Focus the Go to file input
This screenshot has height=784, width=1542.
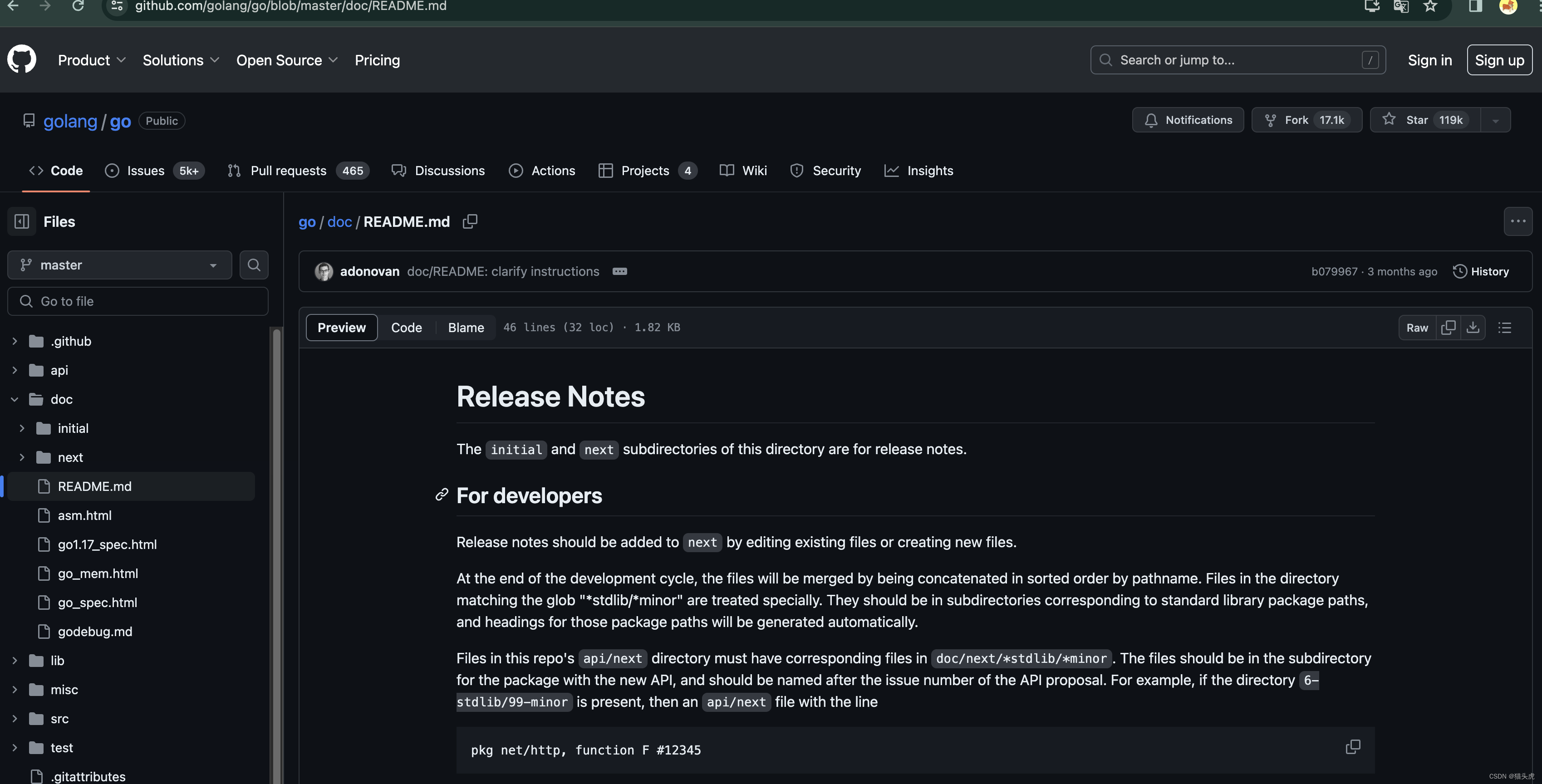point(138,301)
